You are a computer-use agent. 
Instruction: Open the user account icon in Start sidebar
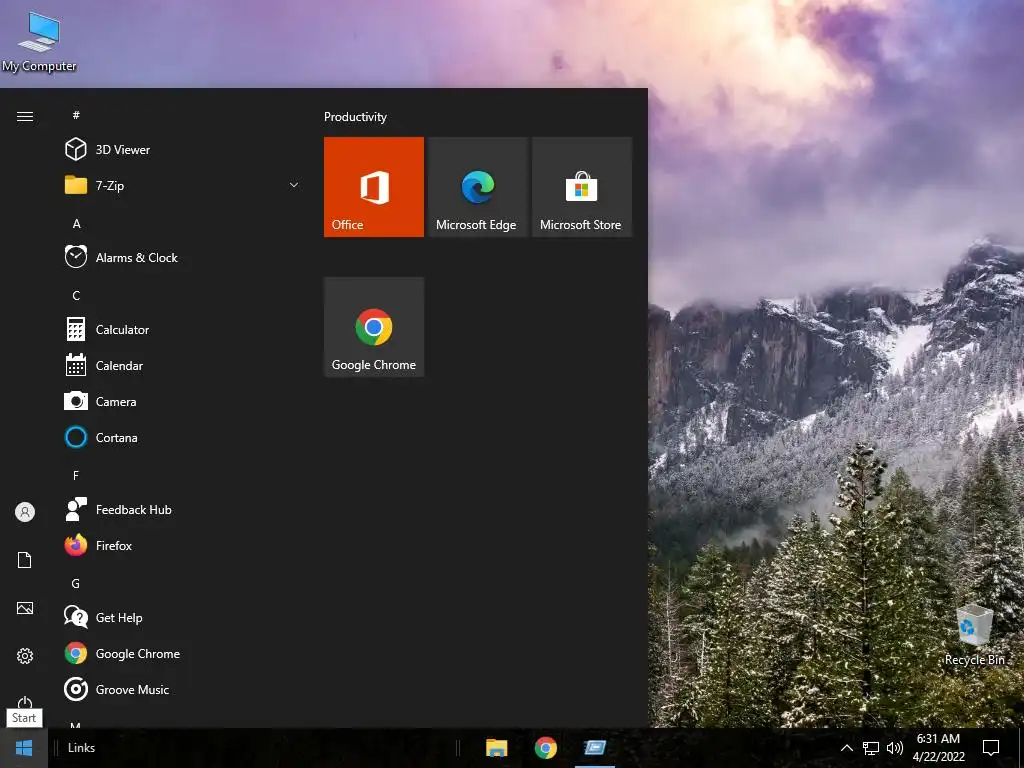point(25,512)
